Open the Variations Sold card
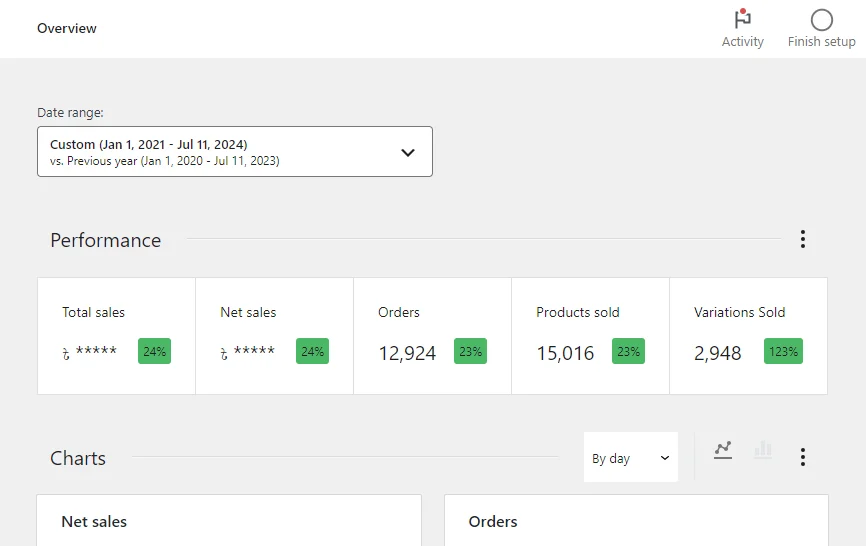Image resolution: width=866 pixels, height=546 pixels. 748,335
